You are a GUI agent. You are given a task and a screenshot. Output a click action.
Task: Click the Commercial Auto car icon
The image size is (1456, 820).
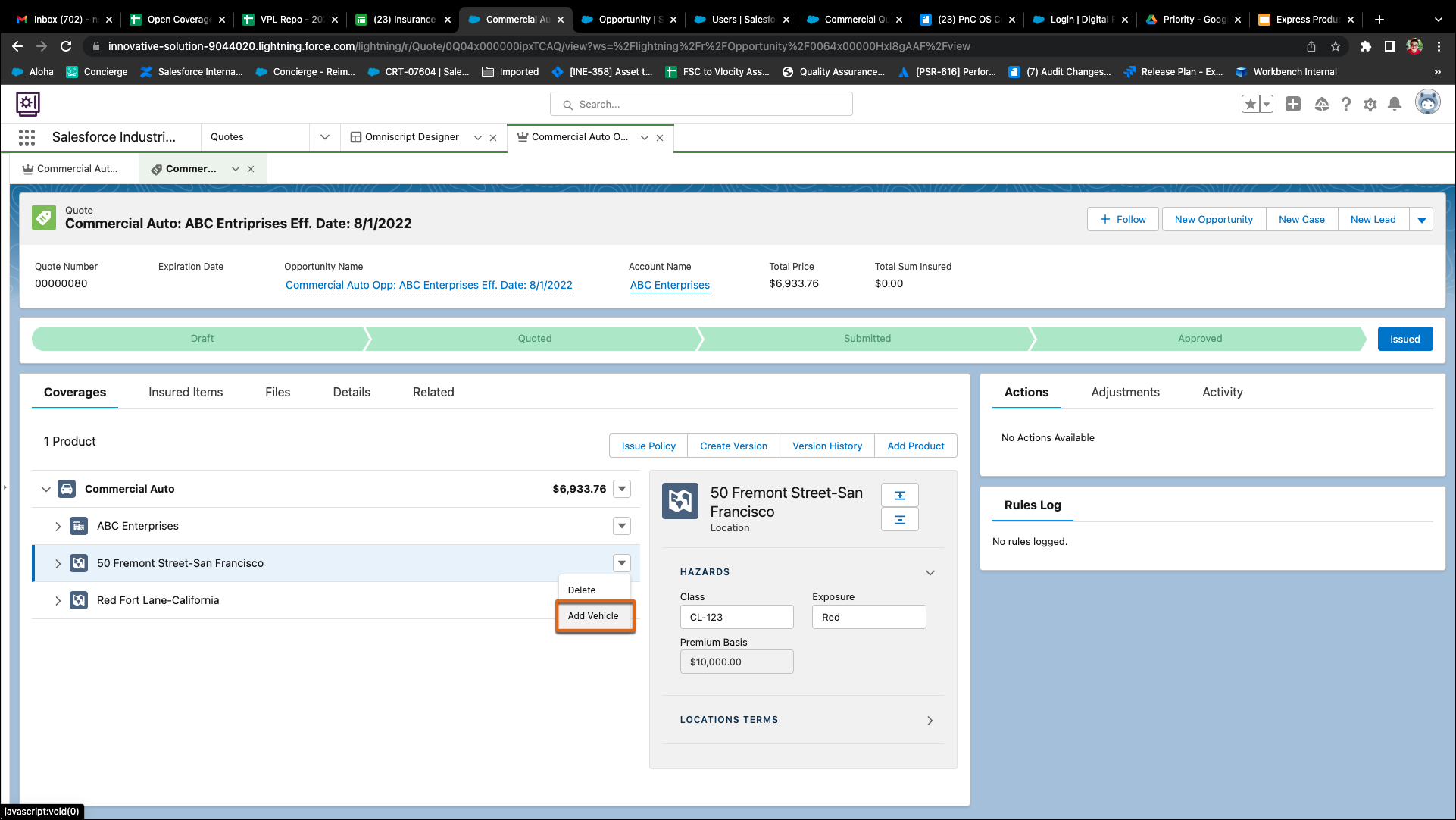[x=67, y=489]
